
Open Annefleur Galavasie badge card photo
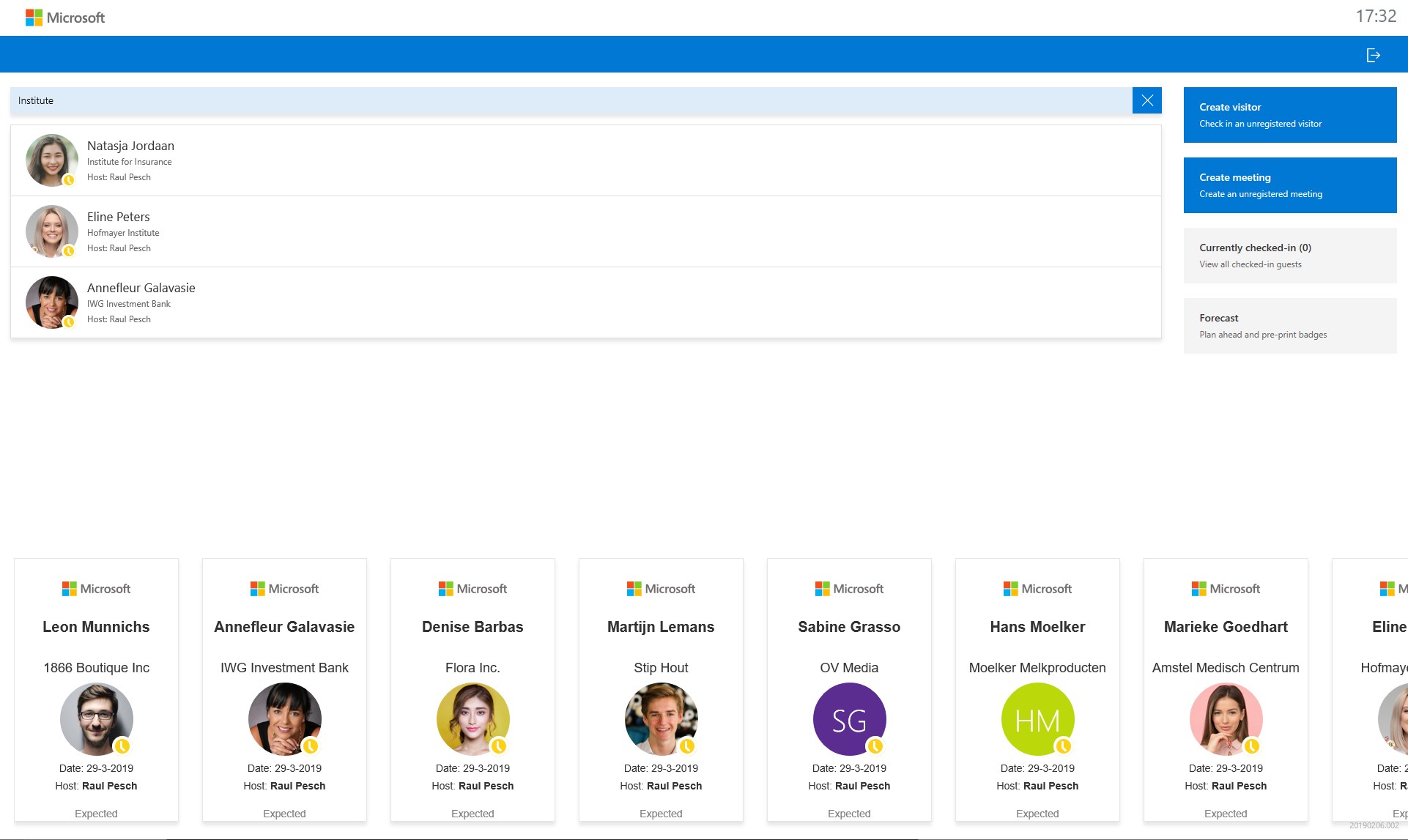284,719
